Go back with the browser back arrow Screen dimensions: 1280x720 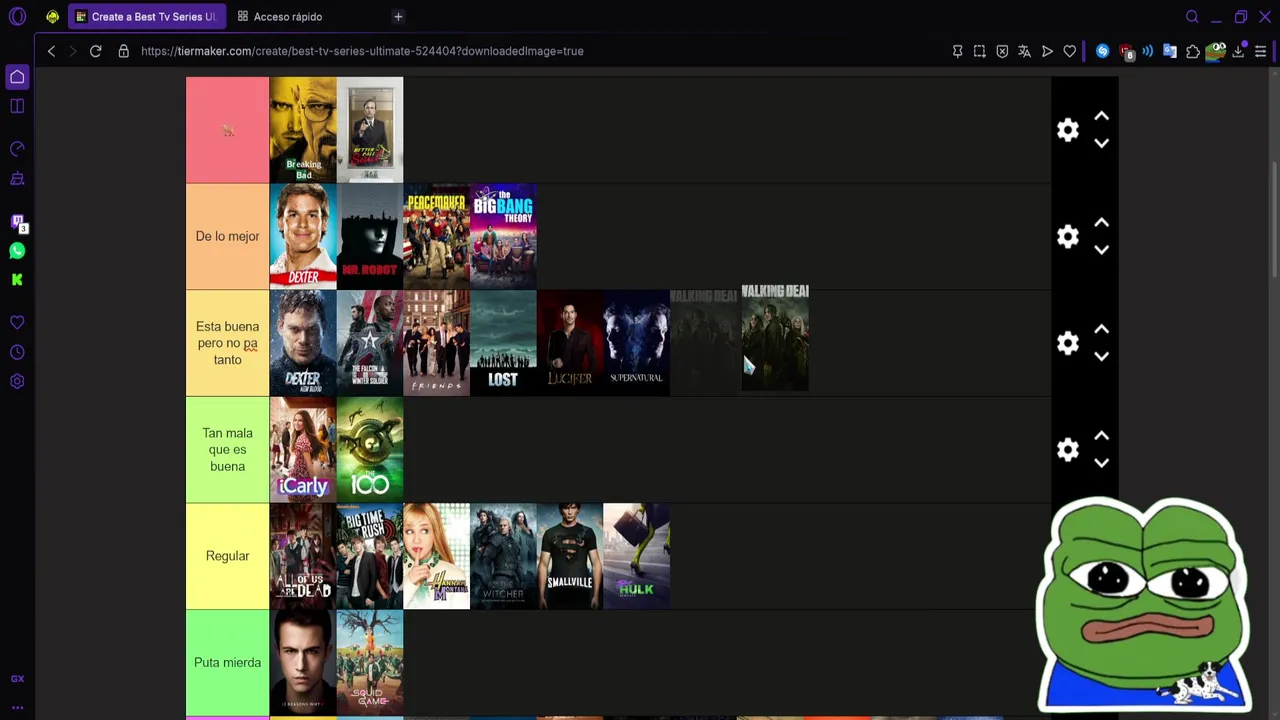51,51
